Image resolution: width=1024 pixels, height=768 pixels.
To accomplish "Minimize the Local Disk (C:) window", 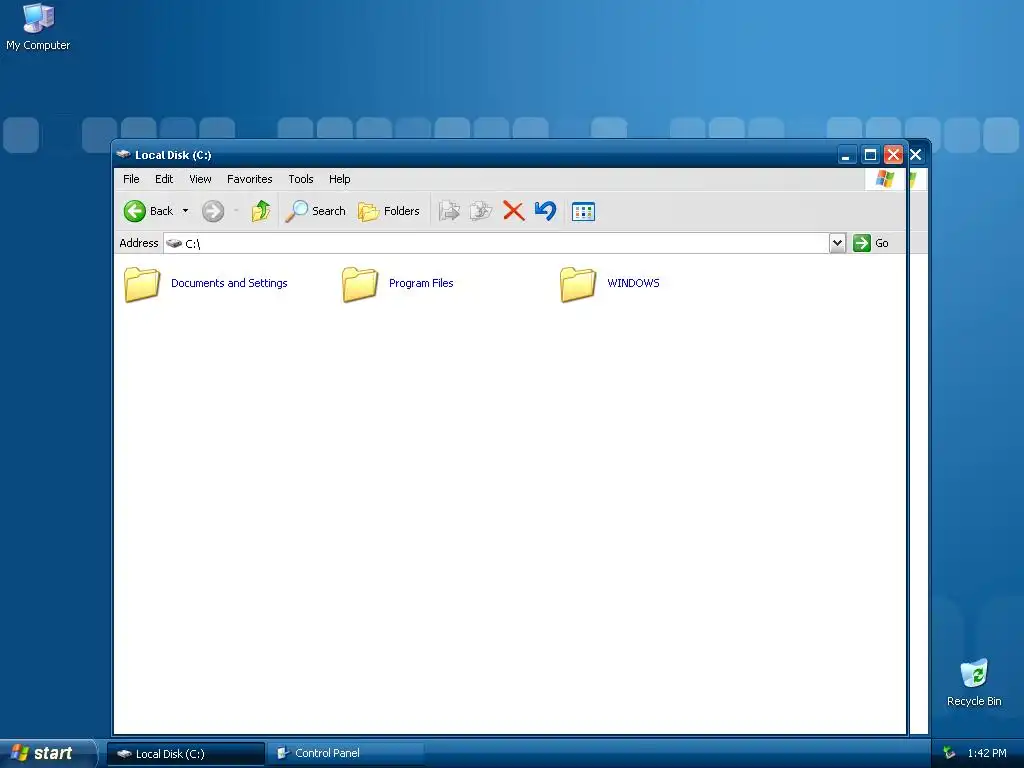I will click(x=846, y=155).
